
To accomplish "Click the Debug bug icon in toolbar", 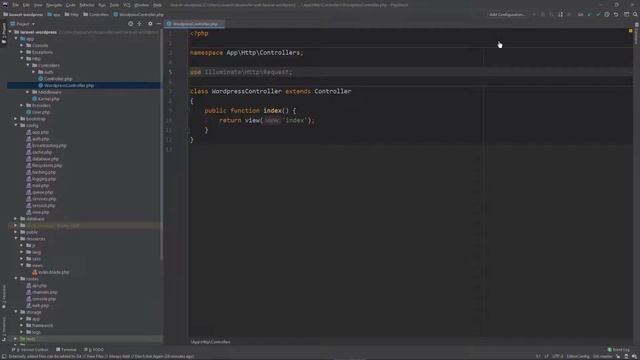I will (542, 14).
